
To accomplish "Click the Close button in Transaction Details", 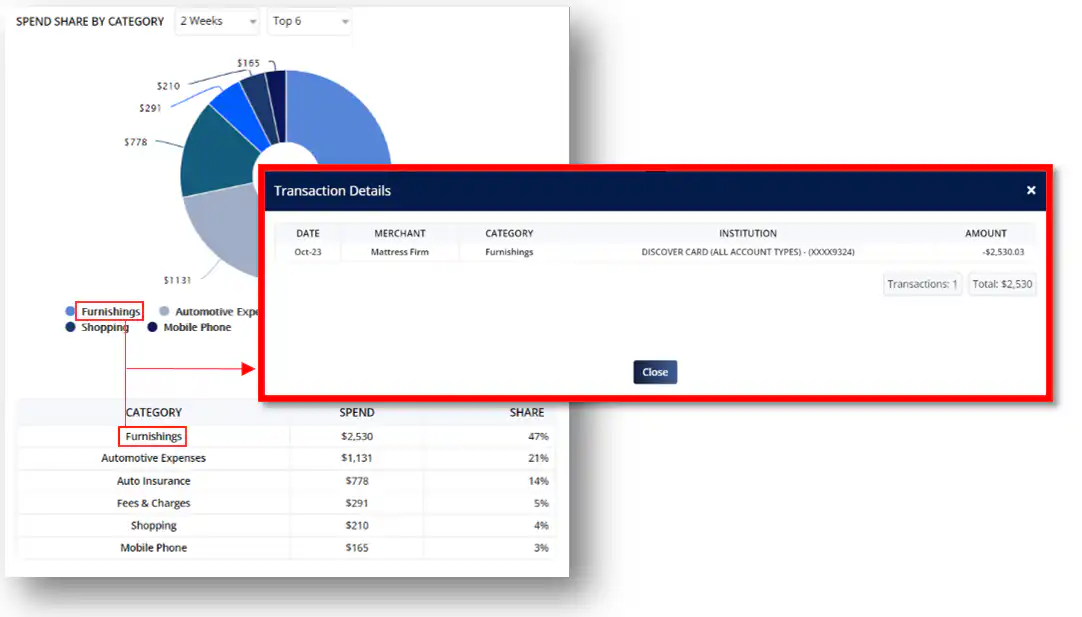I will 655,371.
